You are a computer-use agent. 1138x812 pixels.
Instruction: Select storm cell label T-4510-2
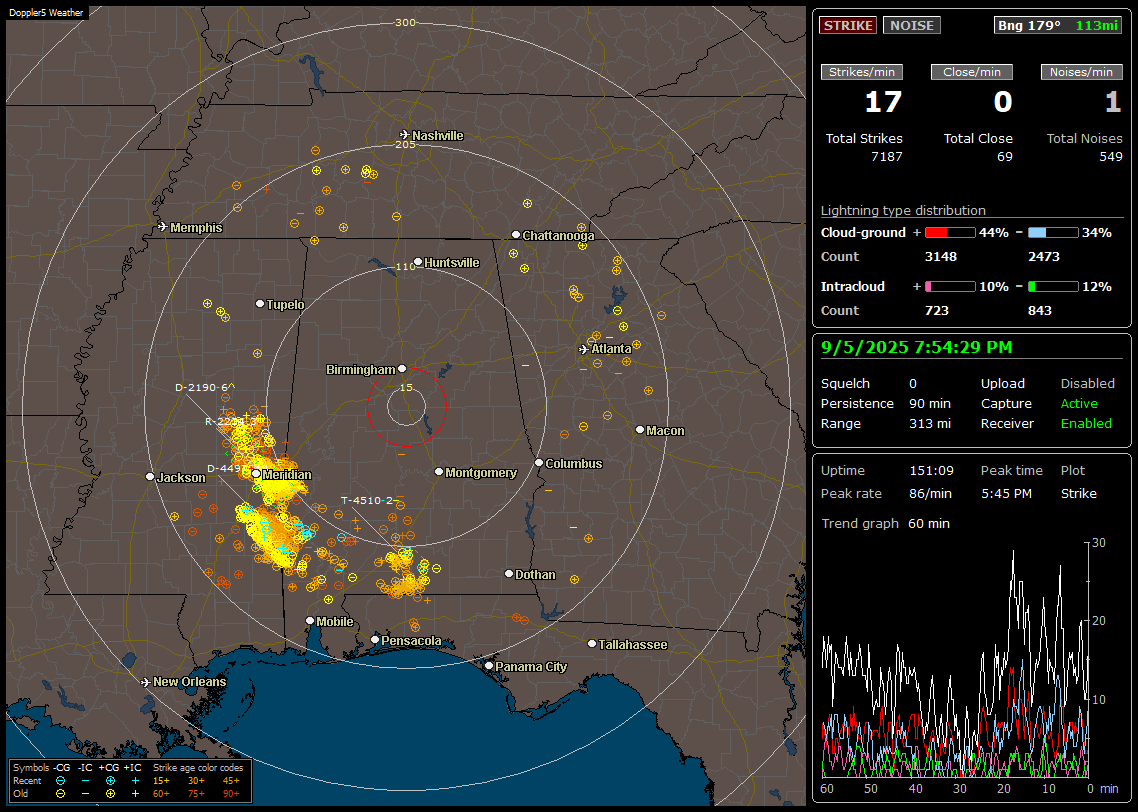[x=367, y=500]
